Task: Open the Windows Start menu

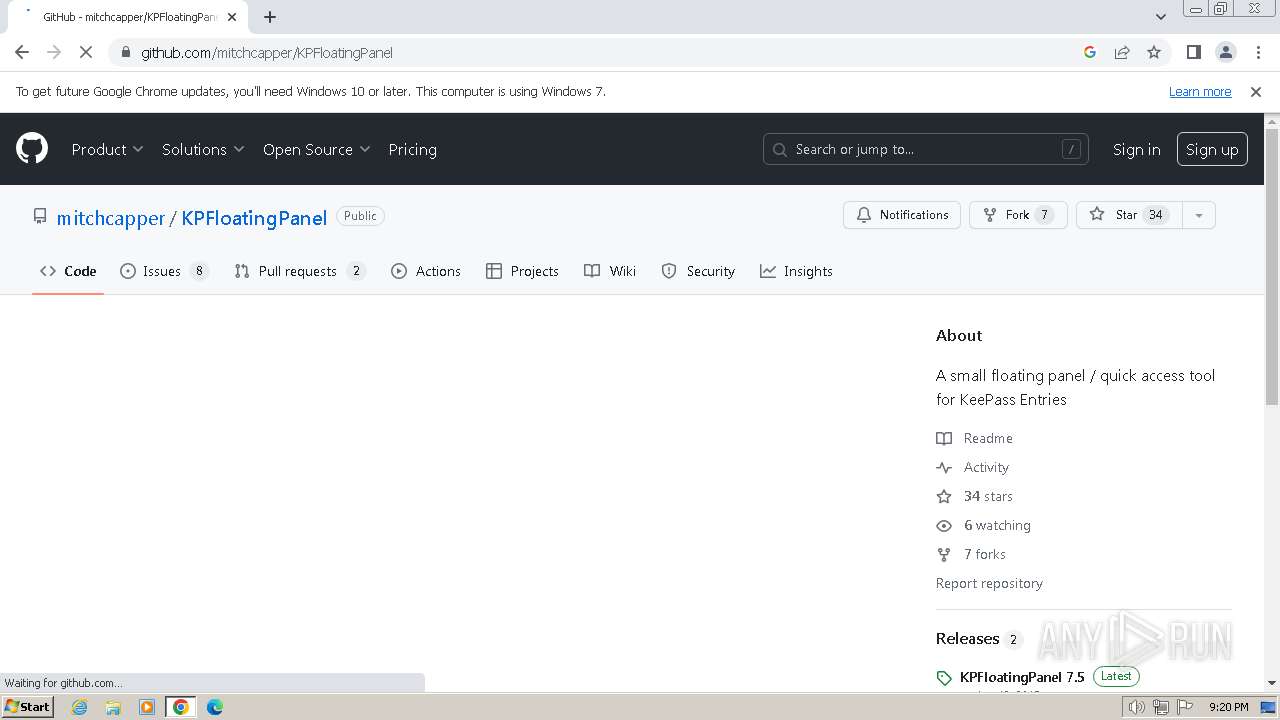Action: click(x=27, y=707)
